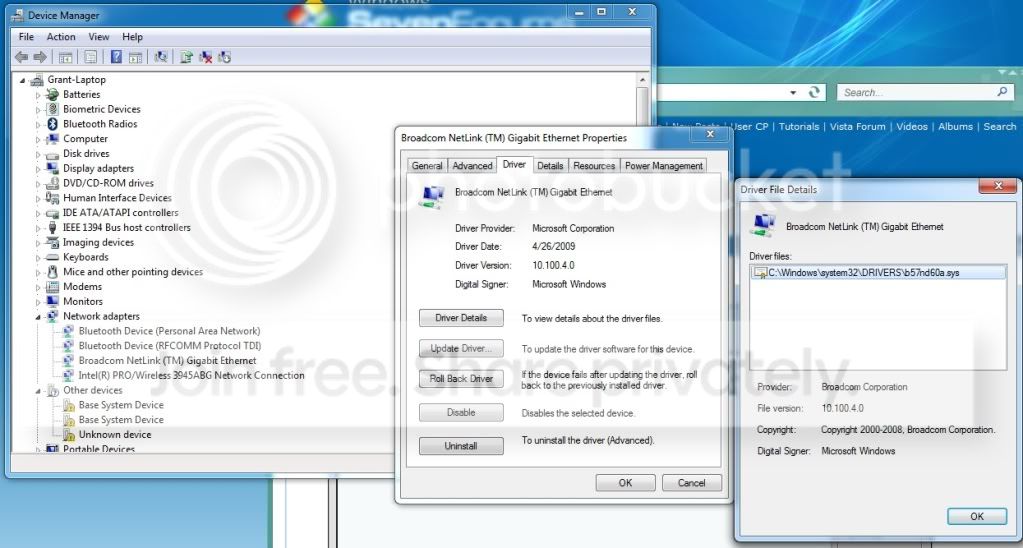
Task: Switch to the Power Management tab
Action: [664, 166]
